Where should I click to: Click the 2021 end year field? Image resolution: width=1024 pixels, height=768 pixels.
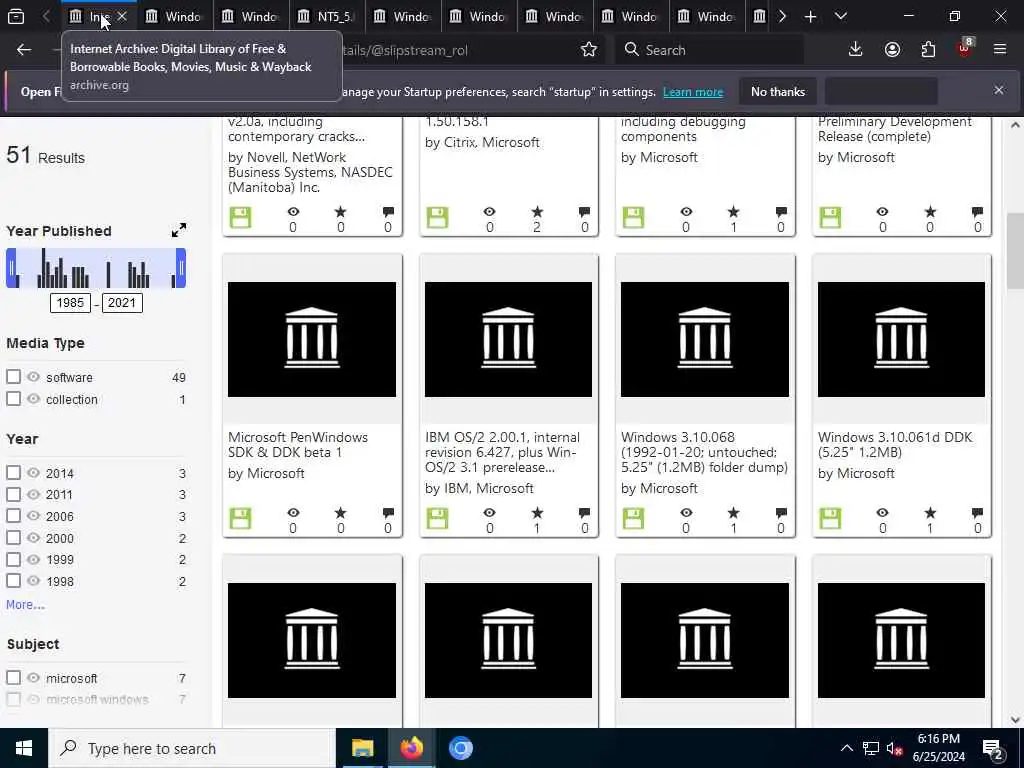tap(122, 303)
